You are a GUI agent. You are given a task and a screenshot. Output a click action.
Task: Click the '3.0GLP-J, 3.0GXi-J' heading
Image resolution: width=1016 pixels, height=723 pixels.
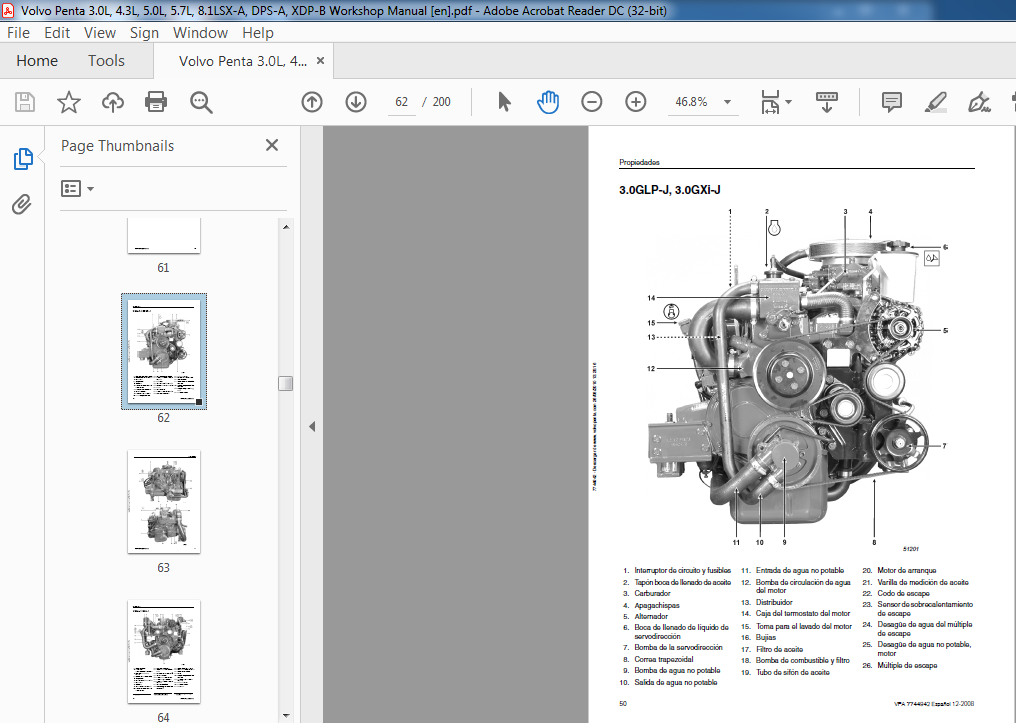point(669,190)
